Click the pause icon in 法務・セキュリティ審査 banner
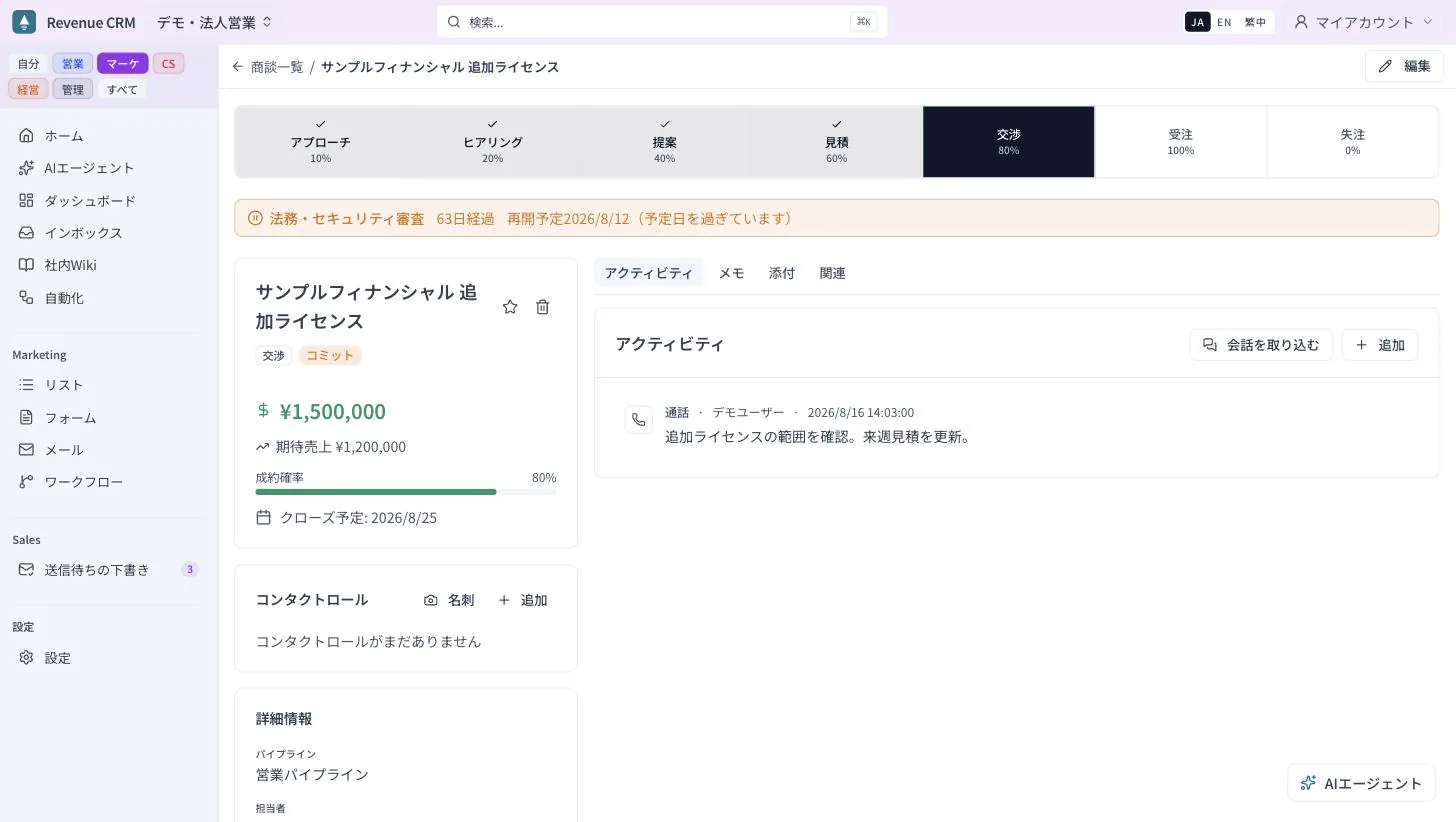The height and width of the screenshot is (822, 1456). click(x=255, y=218)
